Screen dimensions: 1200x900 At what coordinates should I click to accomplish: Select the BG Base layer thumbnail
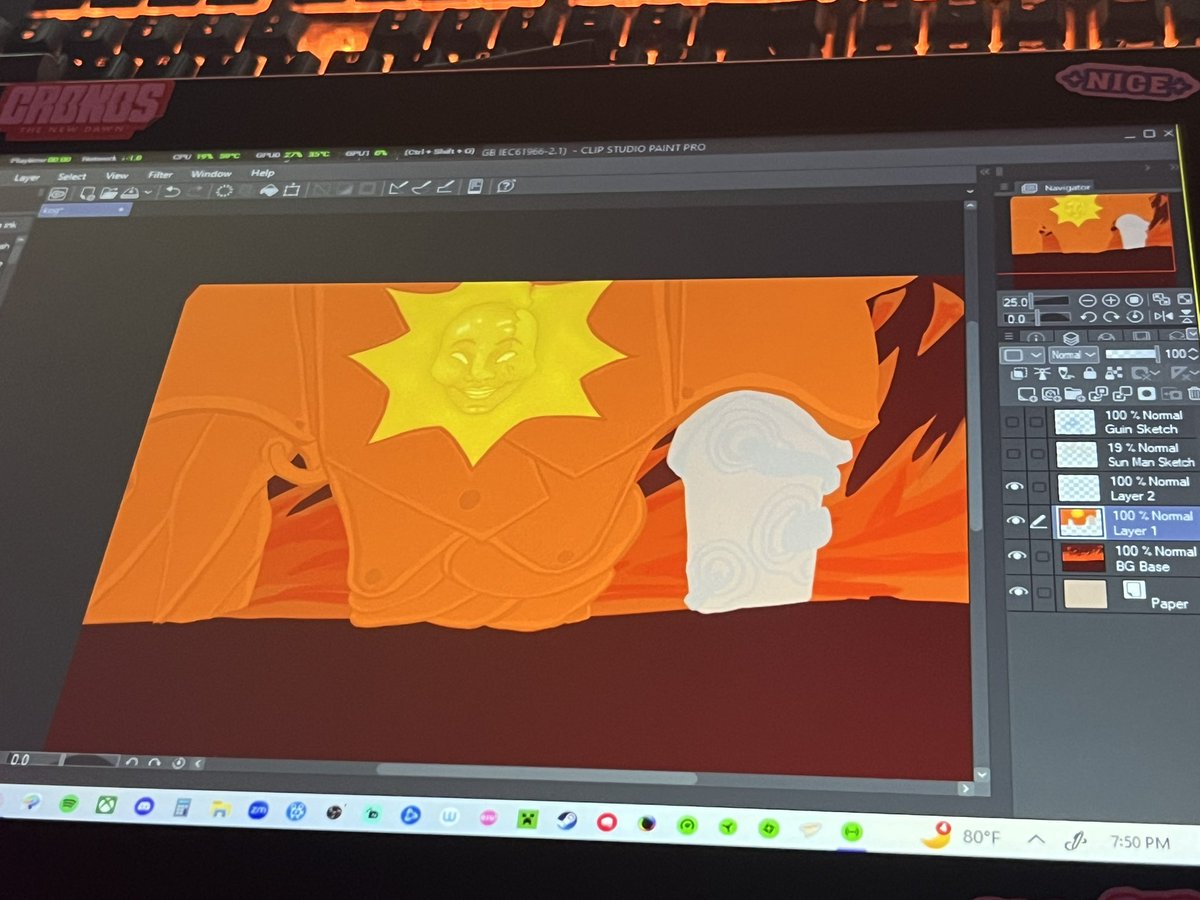point(1083,558)
